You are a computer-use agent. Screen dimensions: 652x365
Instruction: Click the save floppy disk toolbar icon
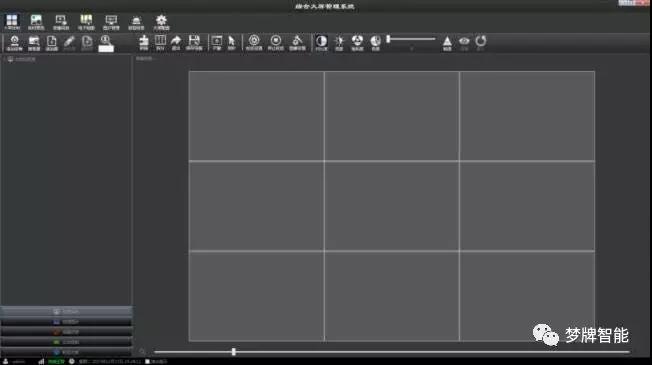pyautogui.click(x=194, y=42)
